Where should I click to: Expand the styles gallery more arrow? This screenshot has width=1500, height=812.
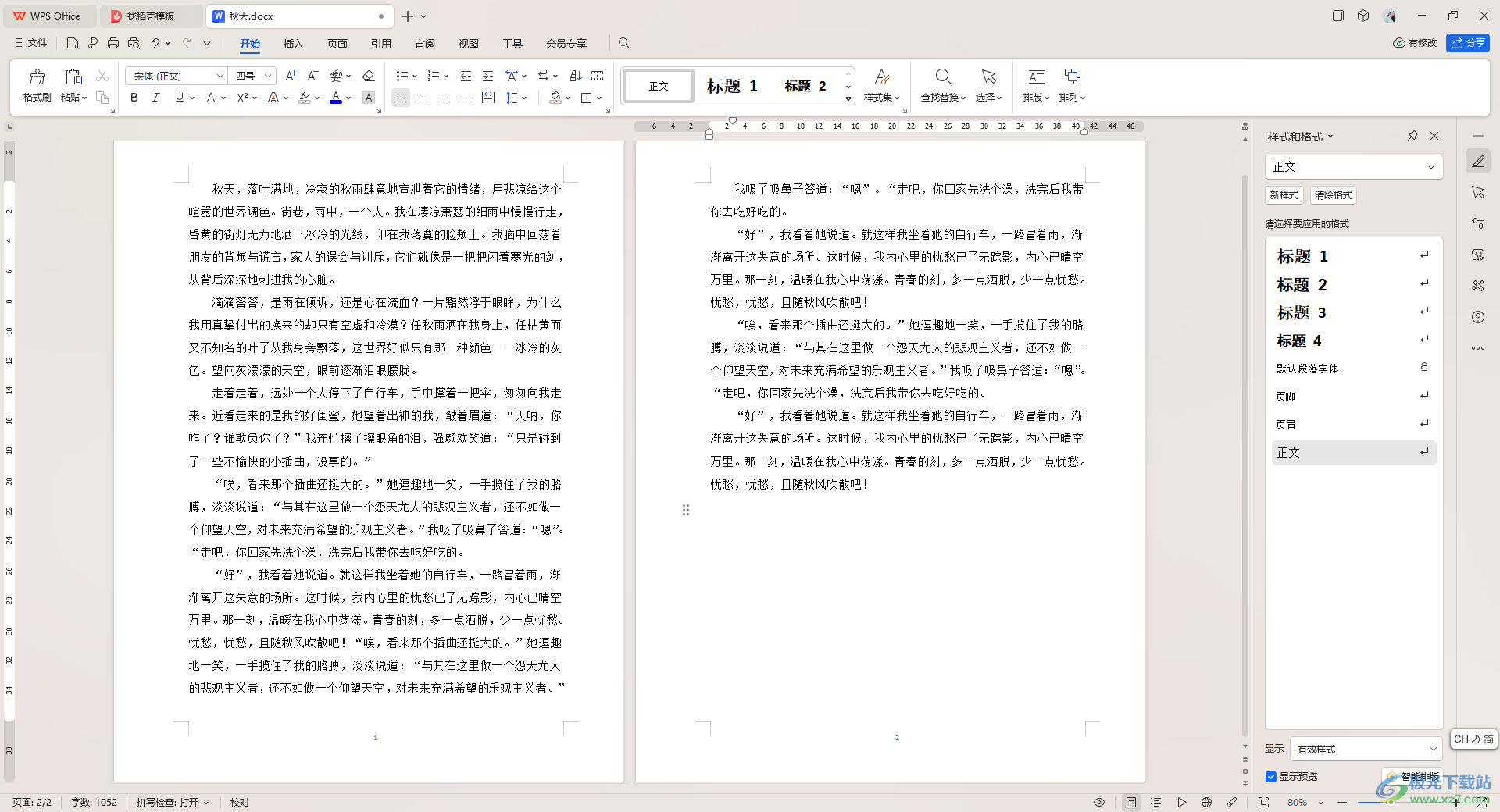(x=848, y=99)
